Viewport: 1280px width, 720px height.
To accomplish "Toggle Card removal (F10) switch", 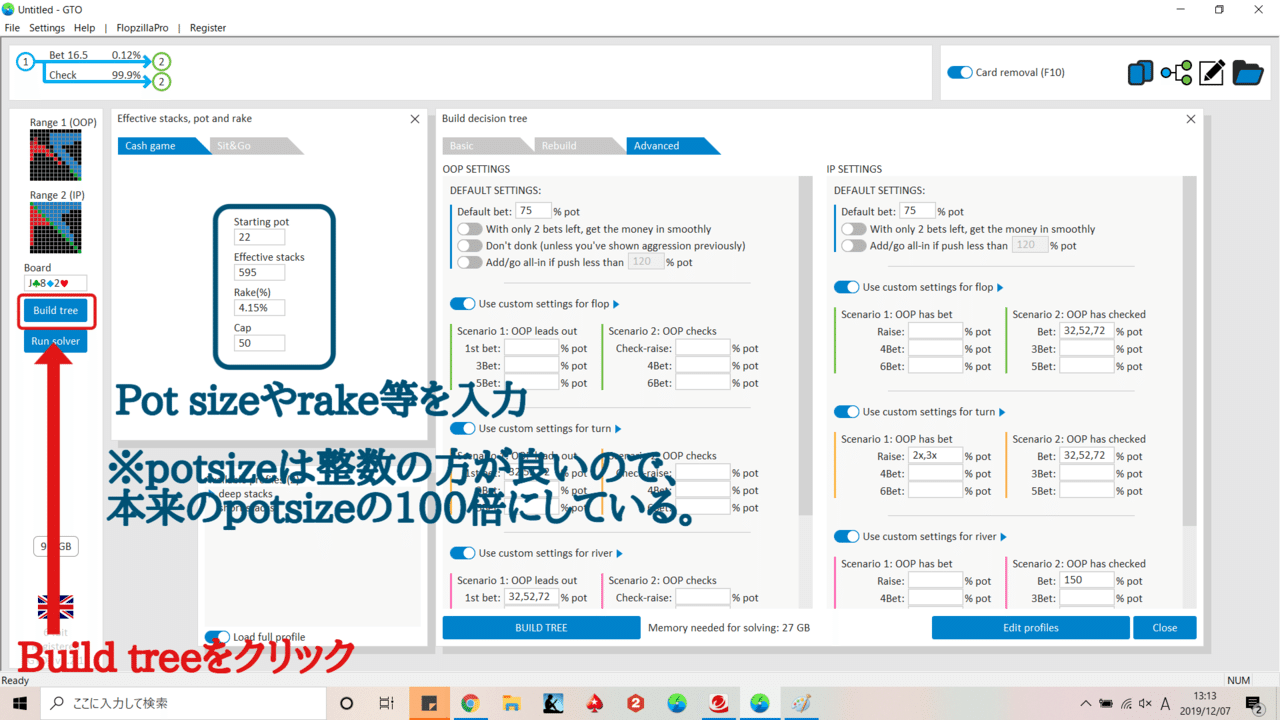I will pos(960,73).
